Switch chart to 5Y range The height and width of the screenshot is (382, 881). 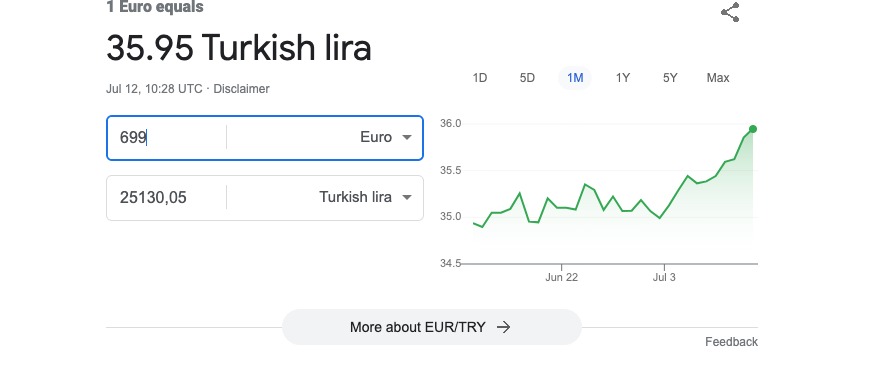tap(670, 78)
